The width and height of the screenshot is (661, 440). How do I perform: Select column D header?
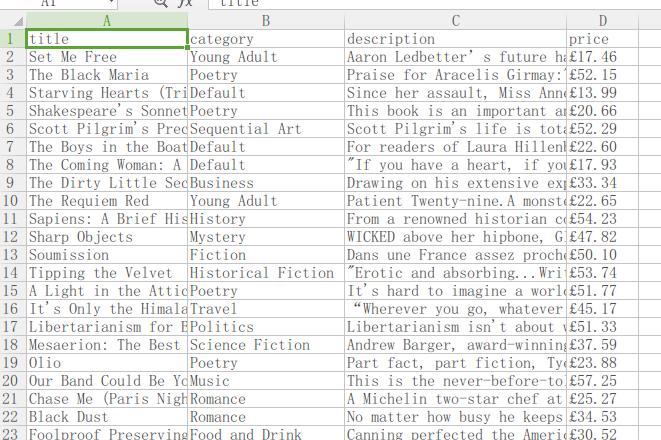click(602, 21)
